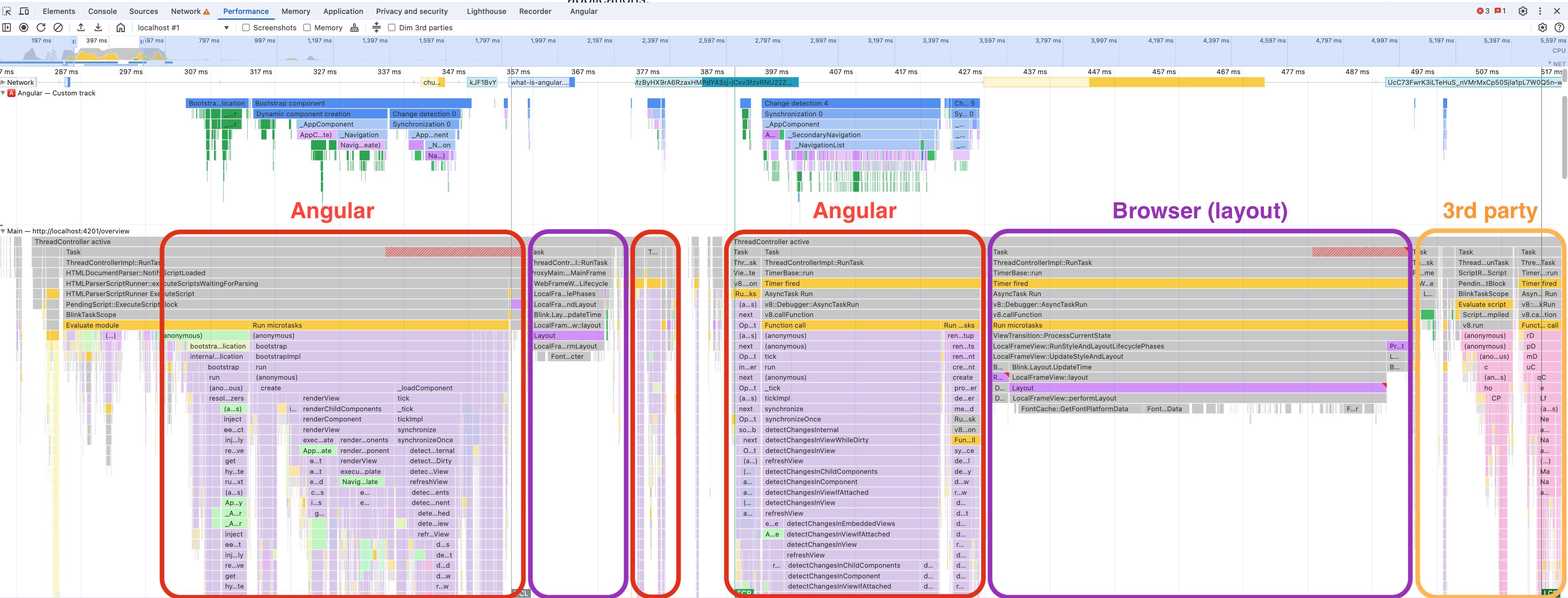Collapse the Main — localhost:4201/overview track
The width and height of the screenshot is (1568, 598).
(5, 231)
